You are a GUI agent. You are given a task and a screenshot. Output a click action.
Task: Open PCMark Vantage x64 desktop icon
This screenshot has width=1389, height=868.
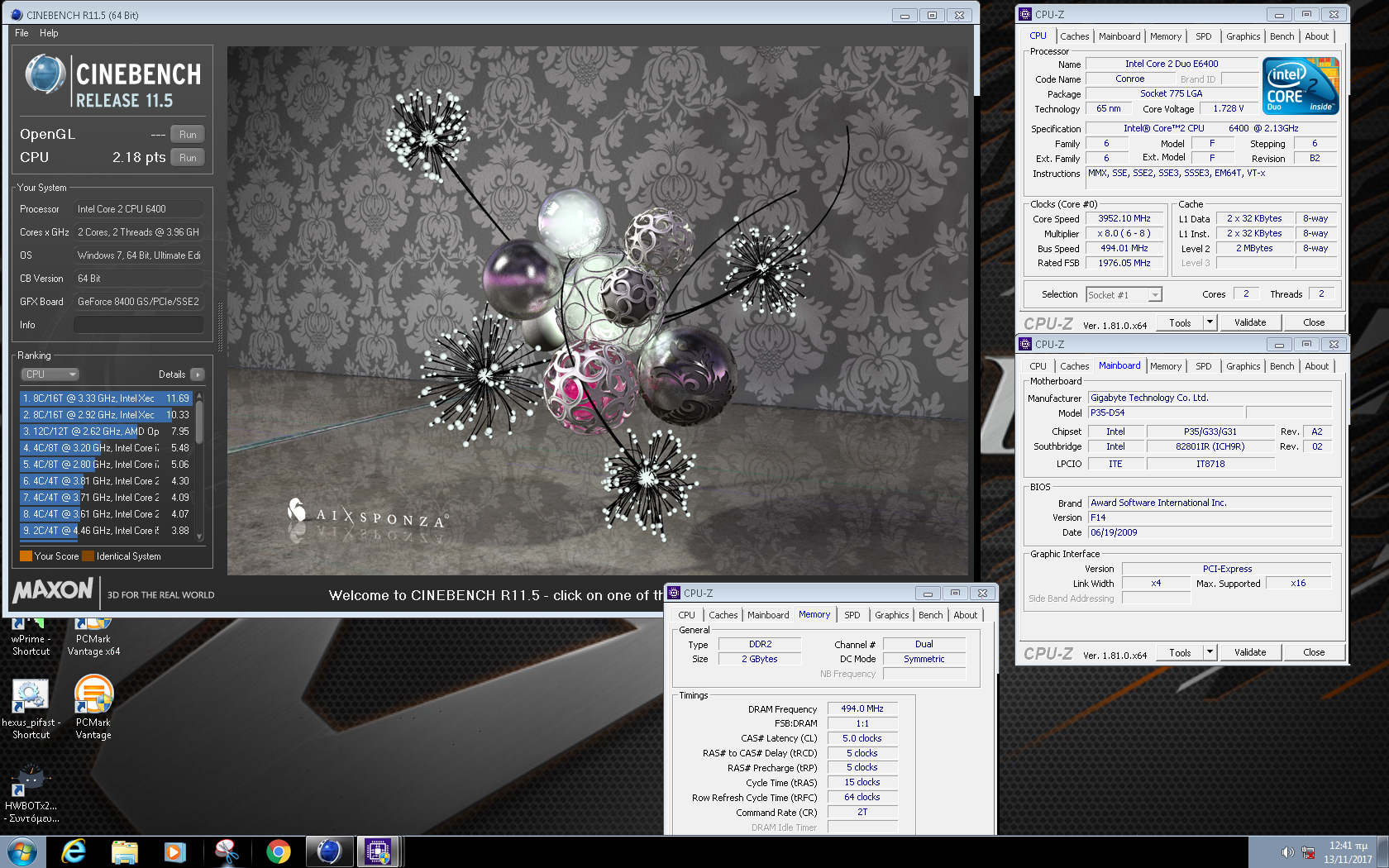coord(93,638)
